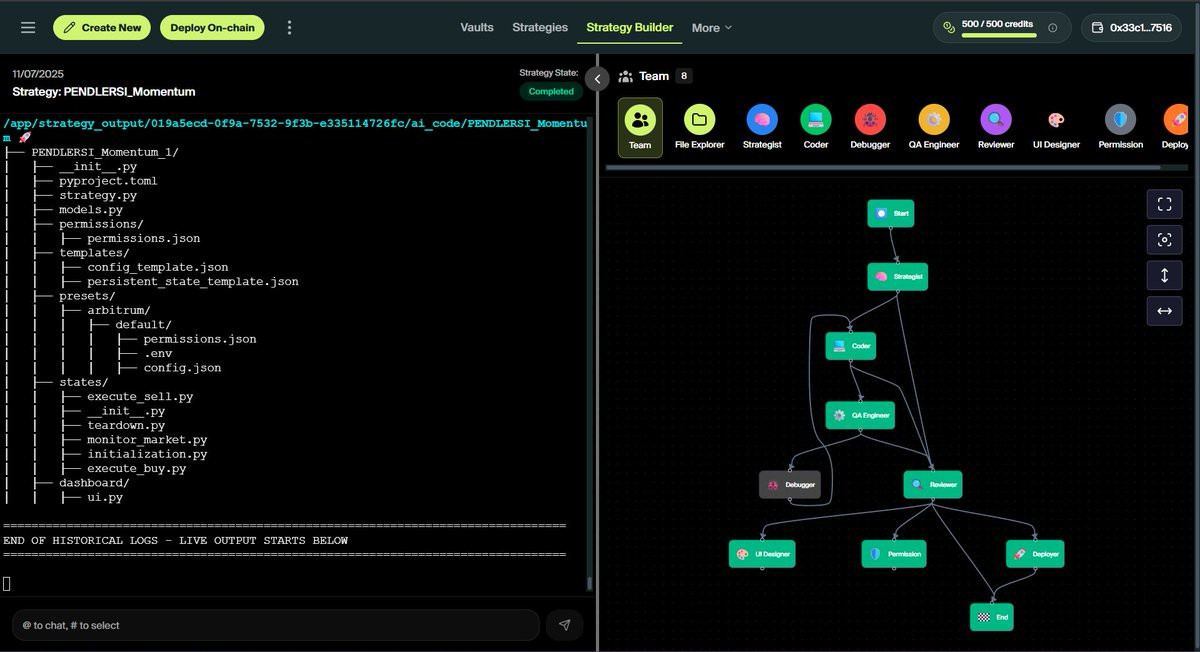Switch to the Vaults tab
Viewport: 1200px width, 652px height.
(x=477, y=27)
